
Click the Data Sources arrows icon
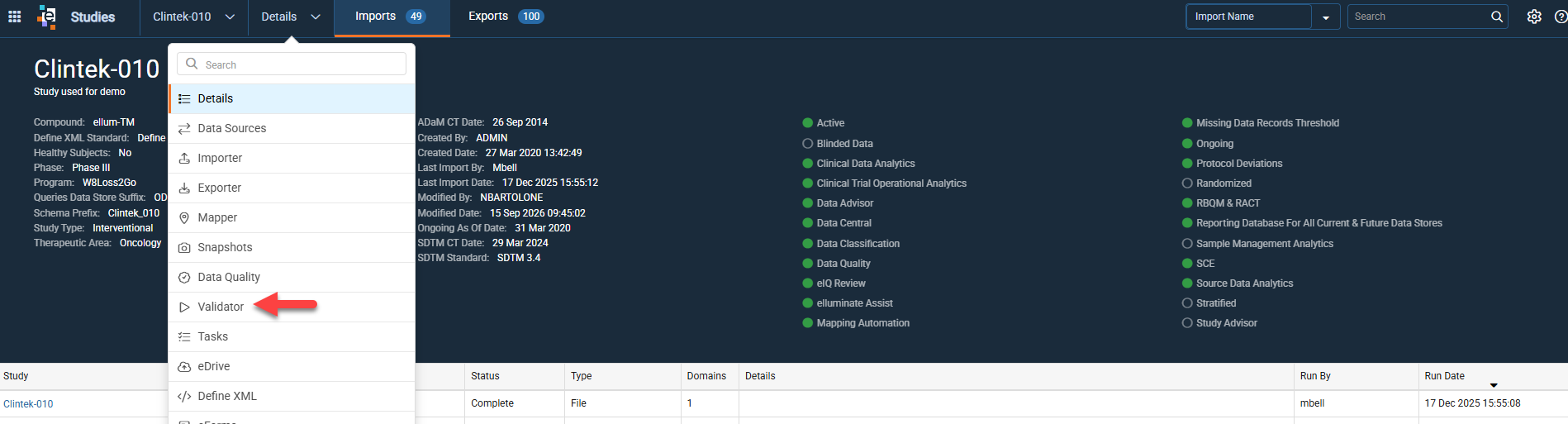coord(184,128)
